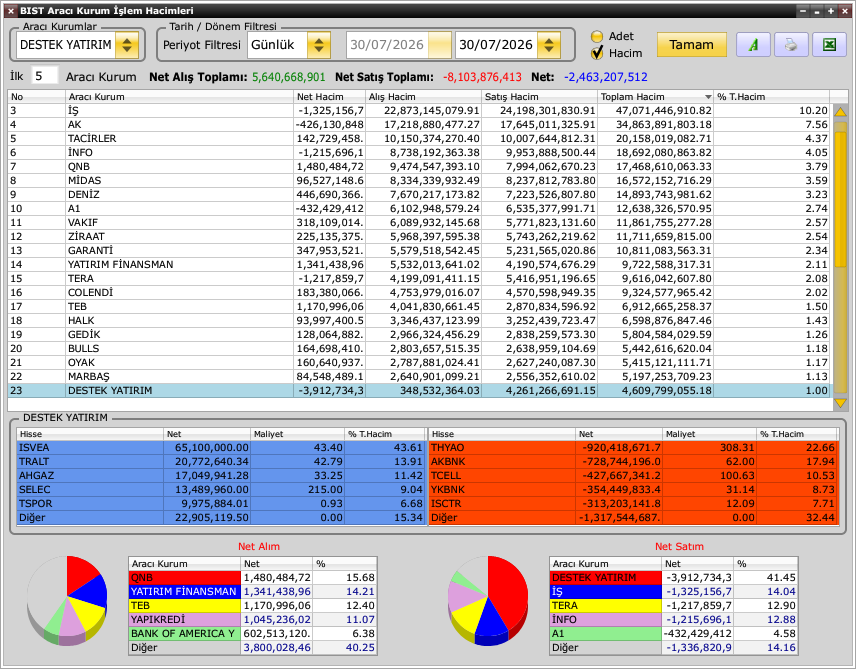Click the GARANTİ row
856x669 pixels.
pyautogui.click(x=419, y=250)
